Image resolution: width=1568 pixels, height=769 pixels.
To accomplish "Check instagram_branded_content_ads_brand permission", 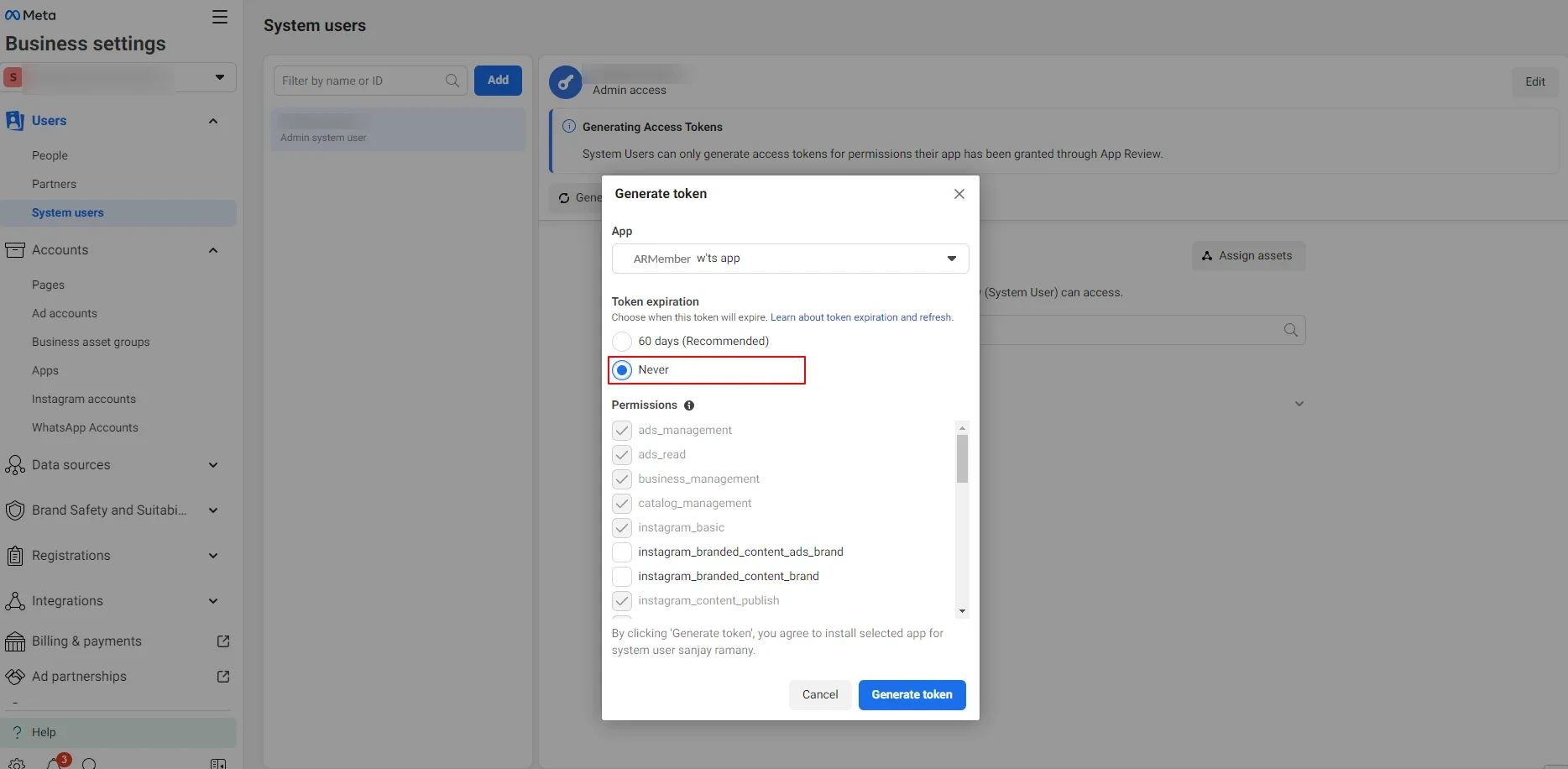I will 622,552.
